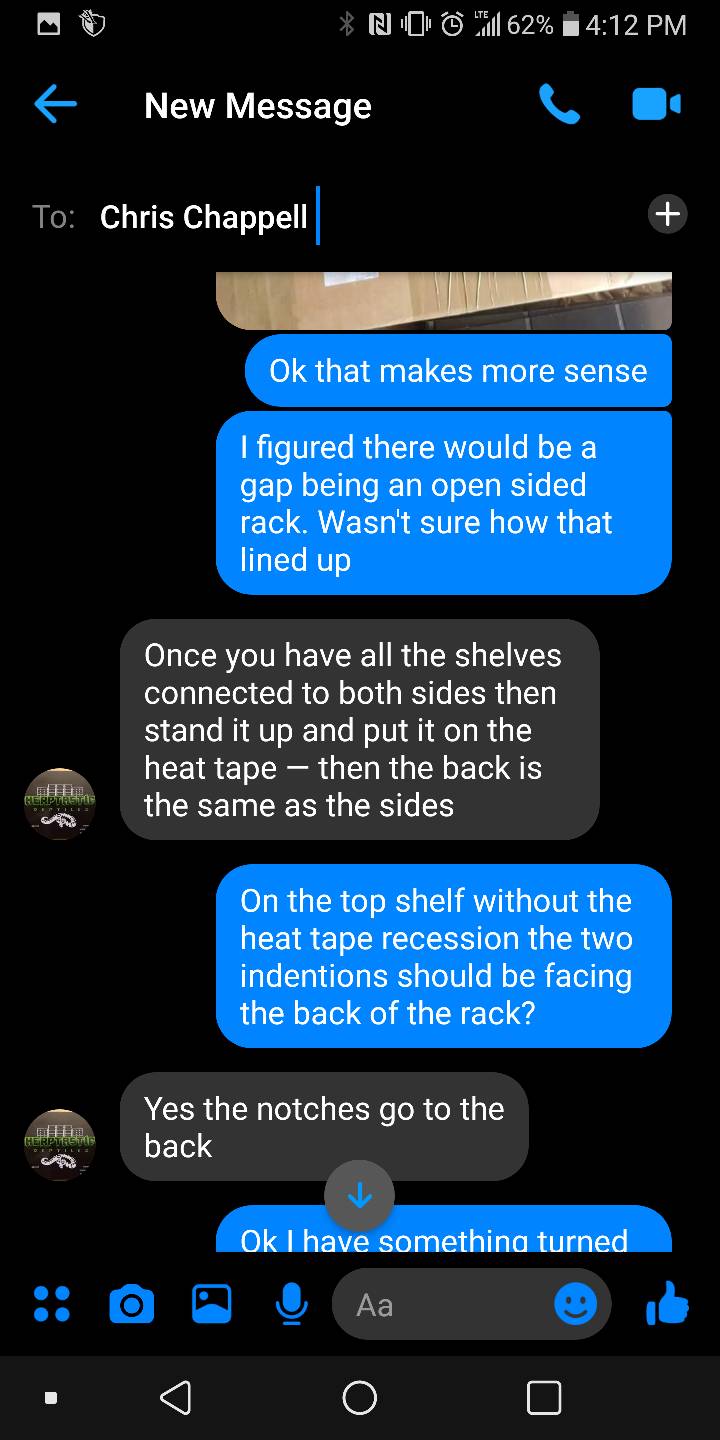
Task: Open the photo gallery picker
Action: click(x=211, y=1304)
